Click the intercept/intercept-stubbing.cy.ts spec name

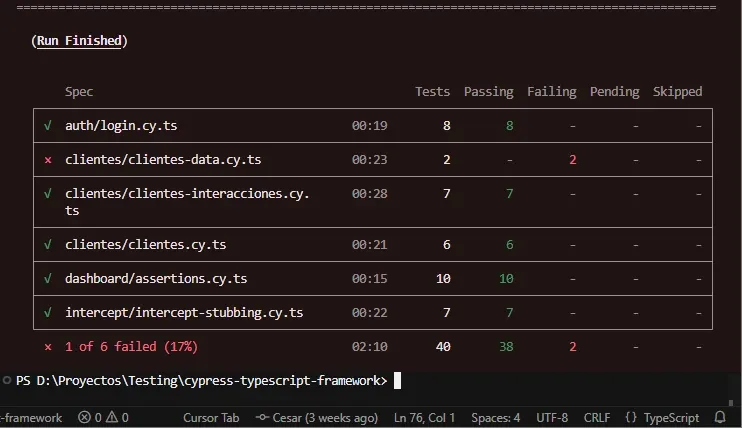[x=184, y=312]
